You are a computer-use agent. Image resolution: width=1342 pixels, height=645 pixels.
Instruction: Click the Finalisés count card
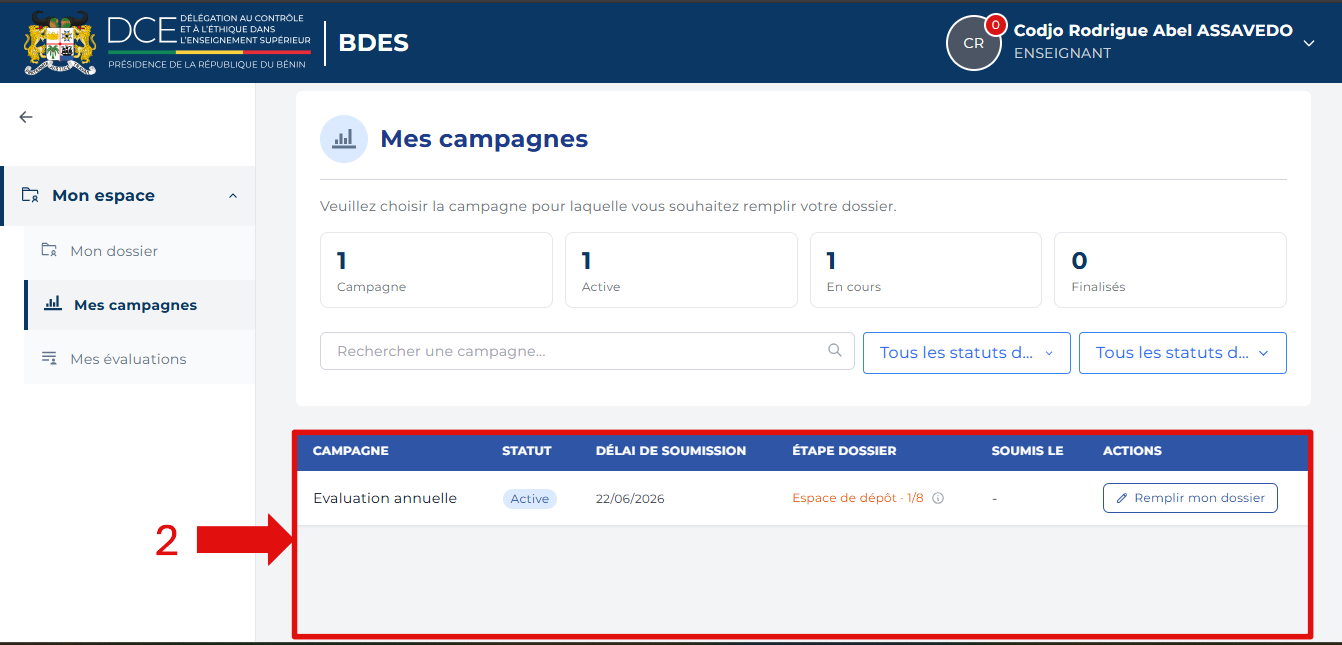point(1170,270)
